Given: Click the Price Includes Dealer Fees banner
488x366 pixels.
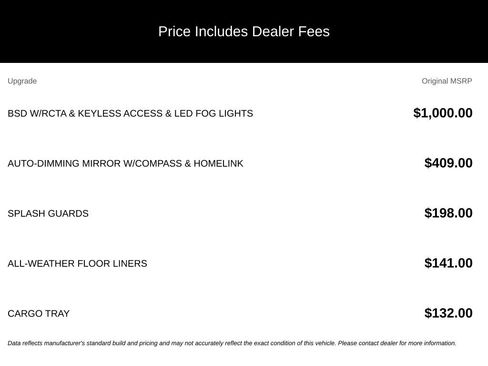Looking at the screenshot, I should click(x=244, y=31).
